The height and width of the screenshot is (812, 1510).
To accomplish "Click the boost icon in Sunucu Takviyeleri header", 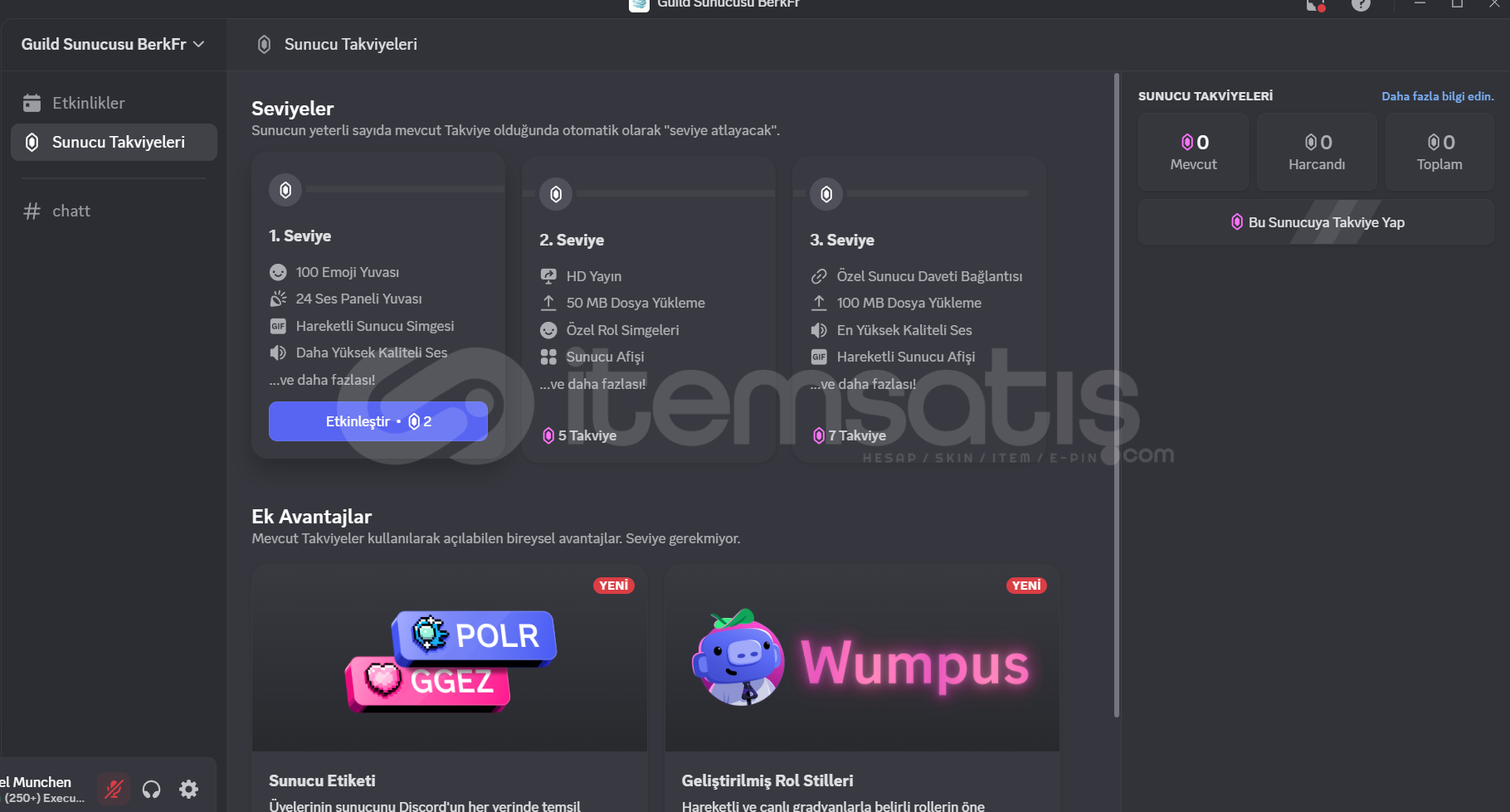I will pyautogui.click(x=264, y=44).
